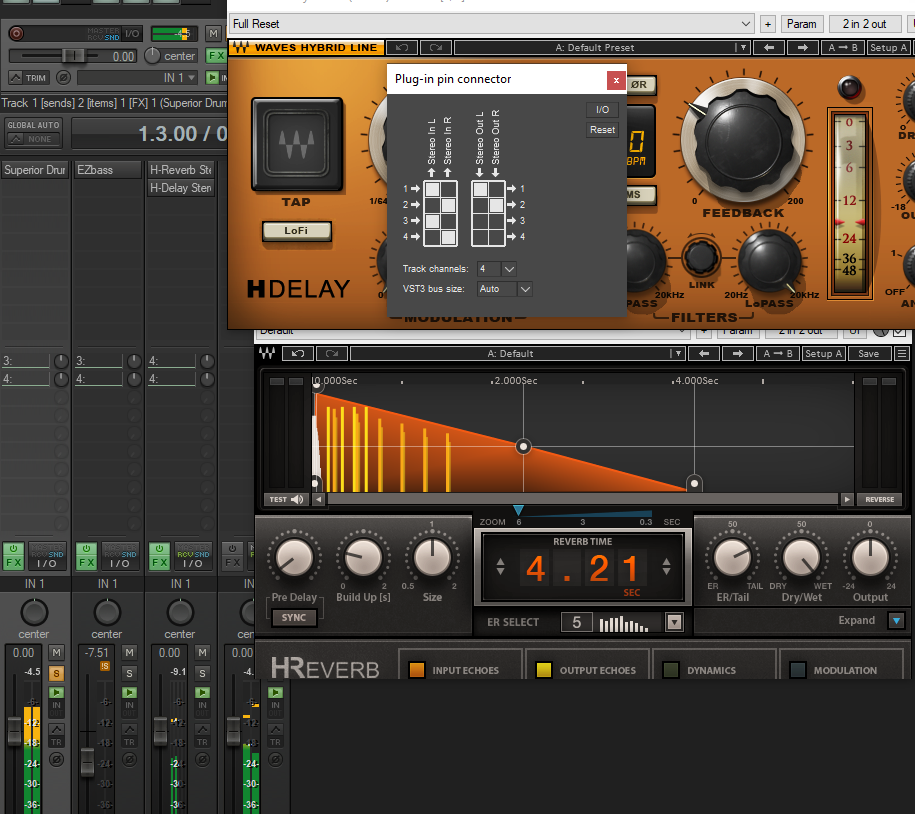Go to next preset in H-Reverb toolbar

738,354
